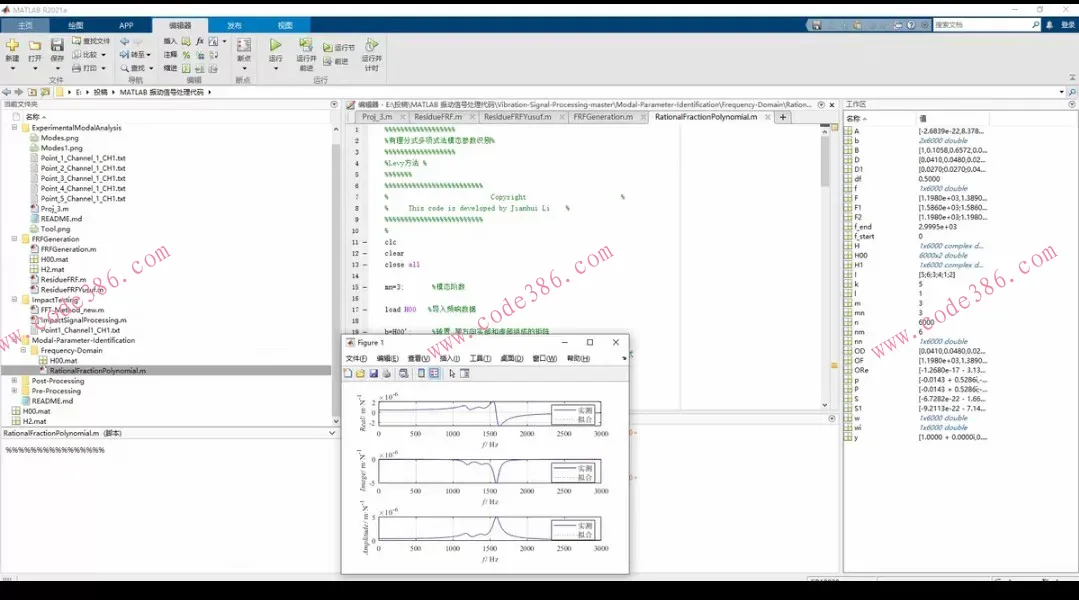This screenshot has height=600, width=1079.
Task: Expand the Pre-Processing folder
Action: (x=14, y=391)
